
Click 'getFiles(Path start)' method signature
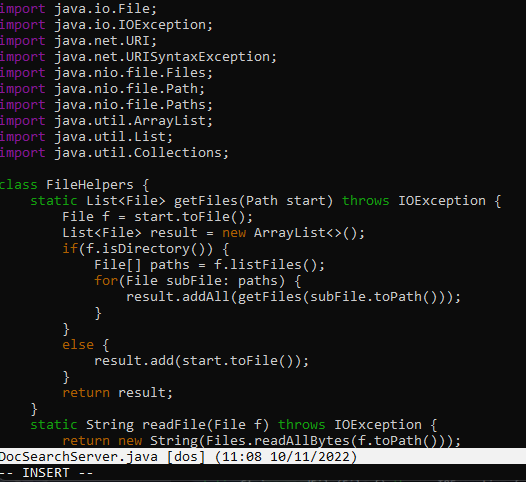[253, 201]
